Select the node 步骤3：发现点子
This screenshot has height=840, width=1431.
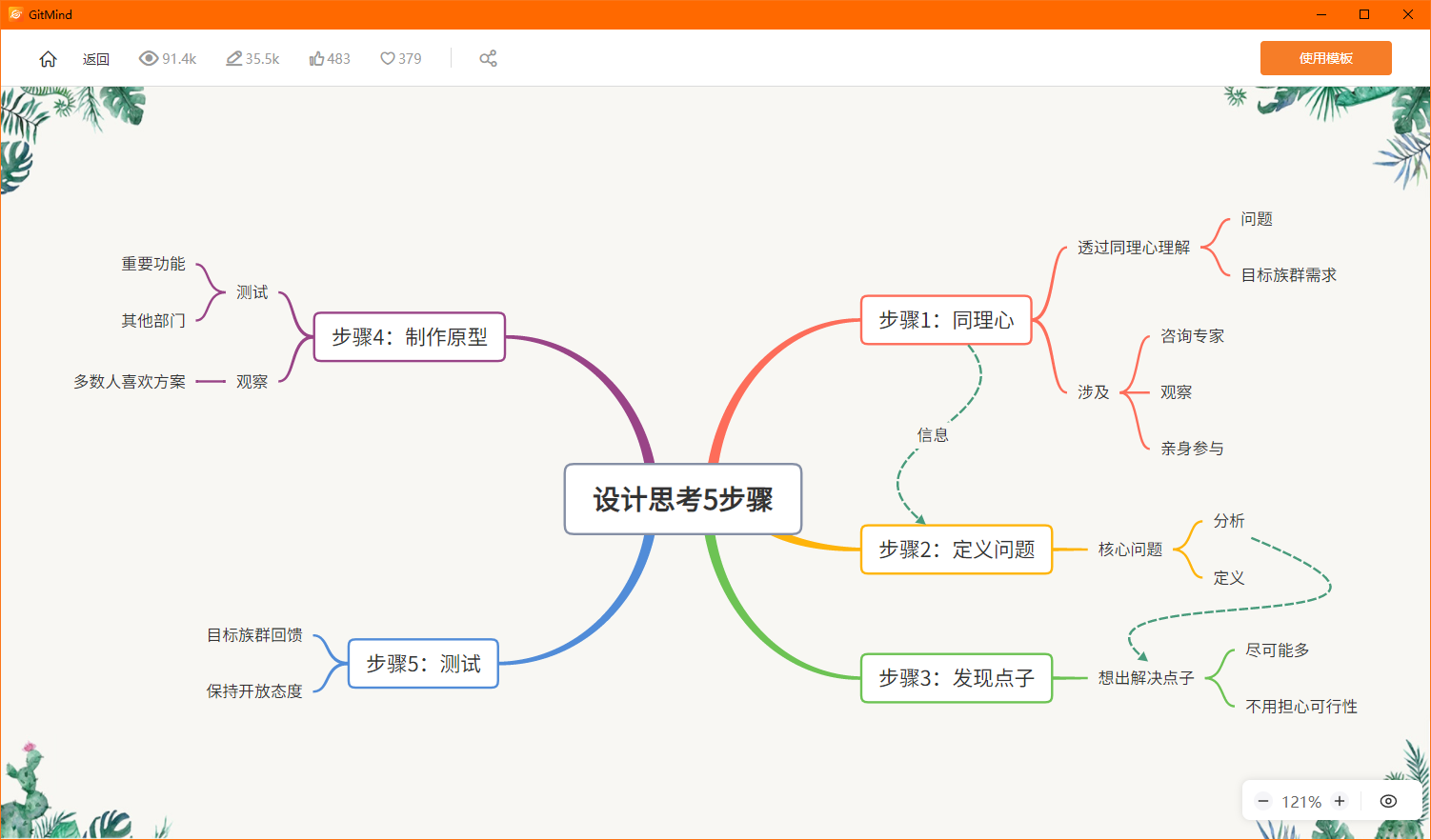[956, 678]
